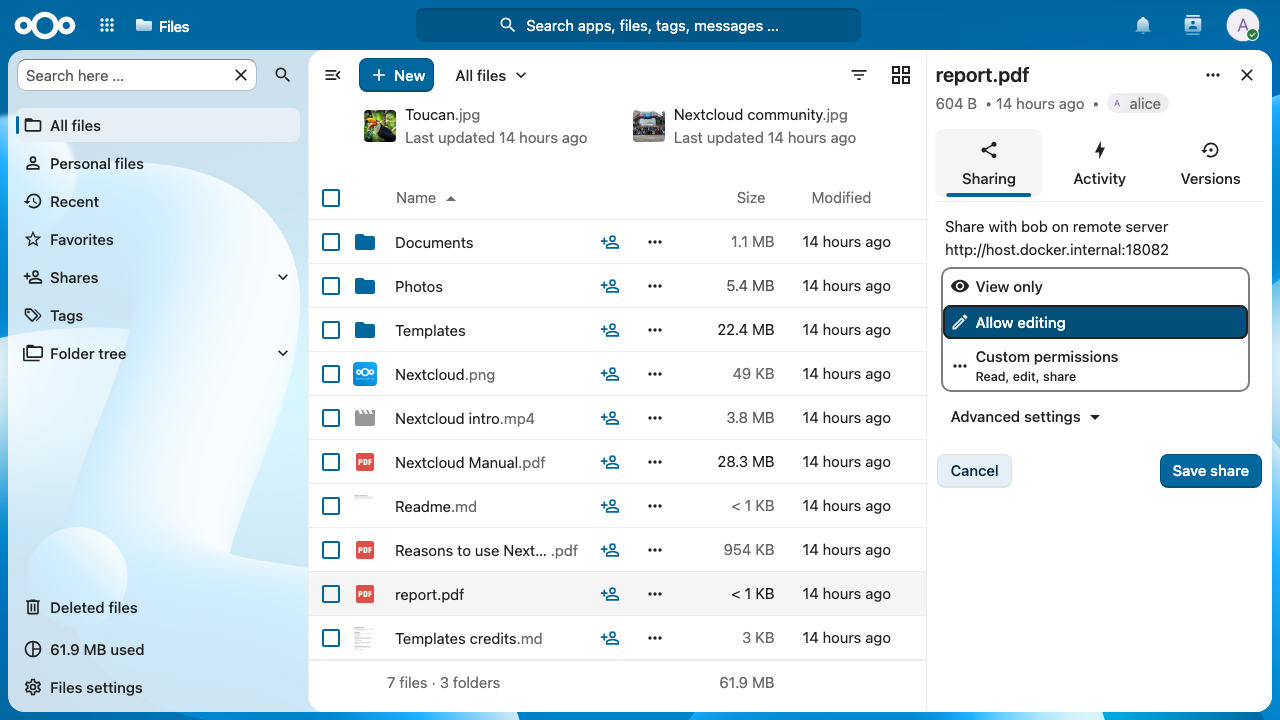This screenshot has height=720, width=1280.
Task: Share the Readme.md file
Action: 610,506
